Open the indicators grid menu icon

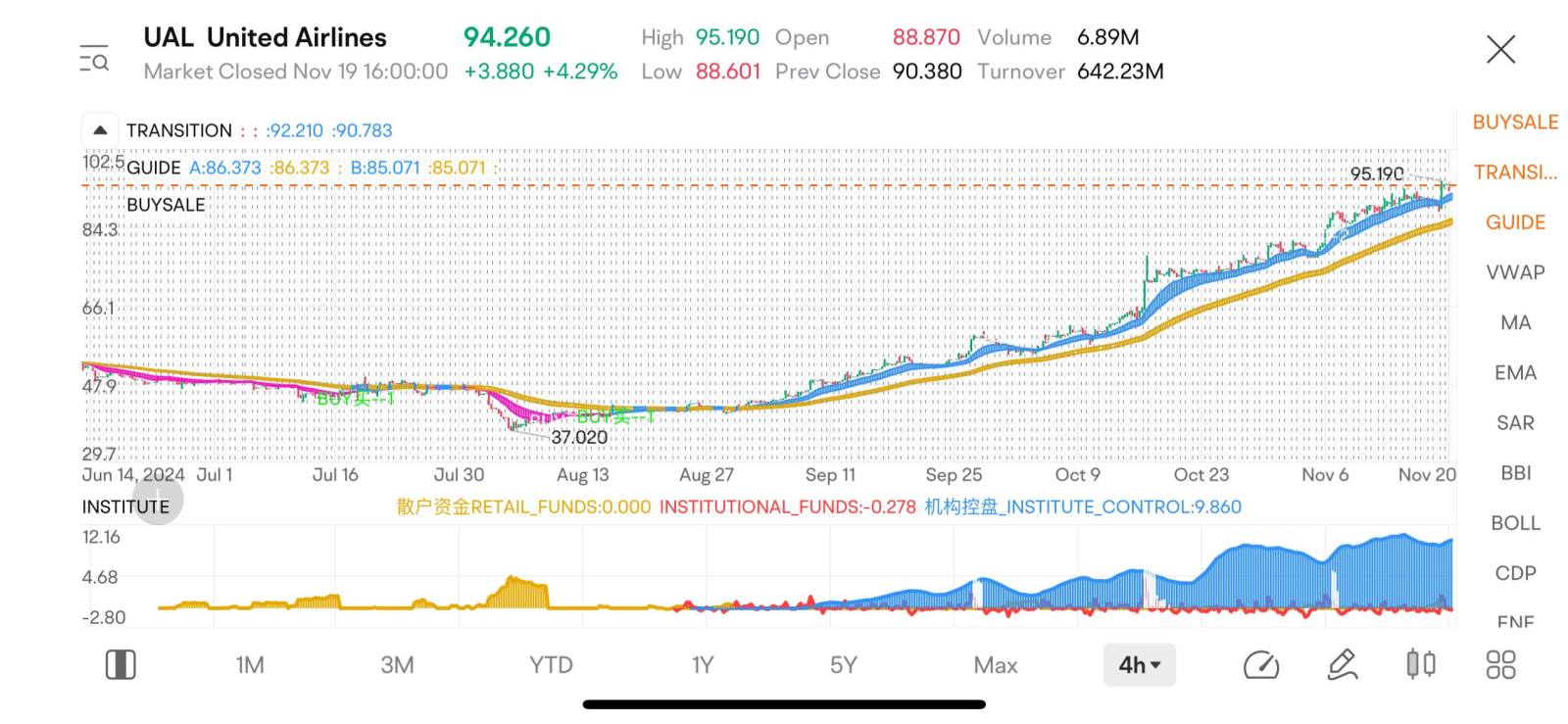(x=1500, y=665)
